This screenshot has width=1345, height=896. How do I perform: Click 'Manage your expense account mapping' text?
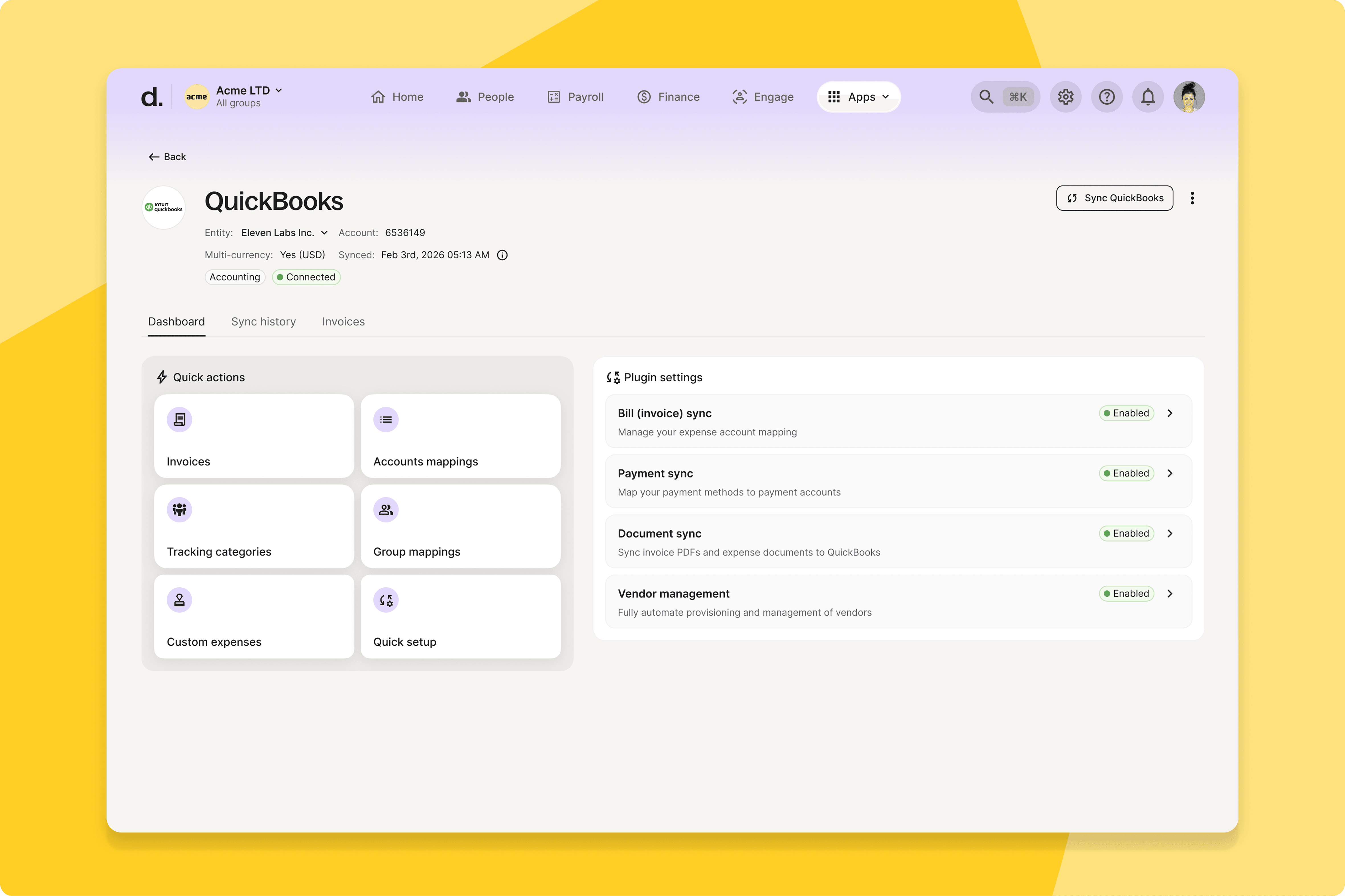707,432
